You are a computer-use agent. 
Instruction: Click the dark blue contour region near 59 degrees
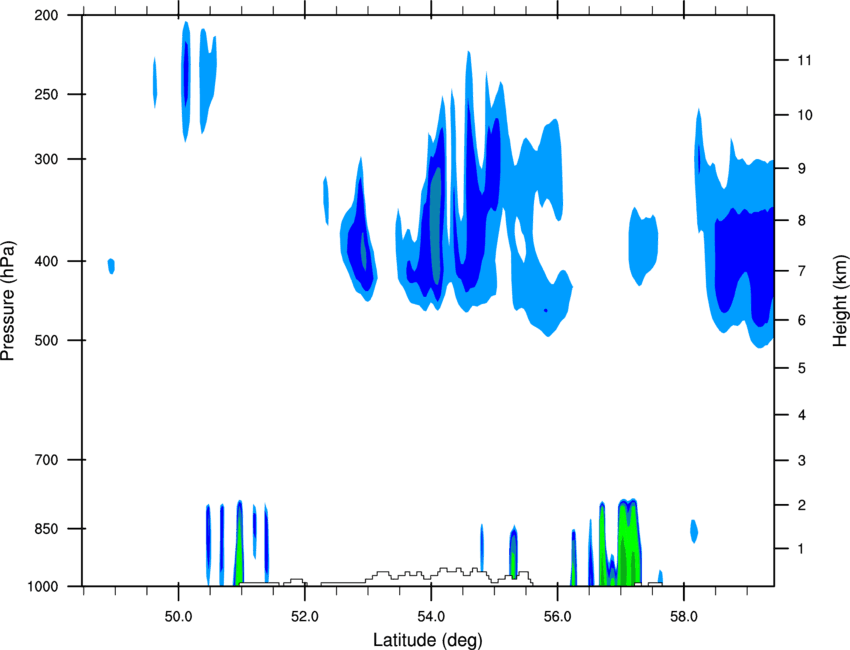point(745,260)
